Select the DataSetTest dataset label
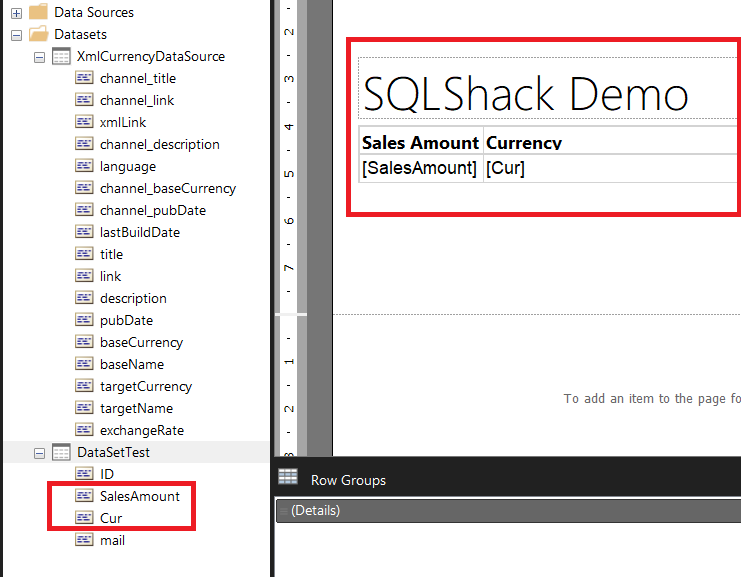This screenshot has height=577, width=741. (113, 452)
